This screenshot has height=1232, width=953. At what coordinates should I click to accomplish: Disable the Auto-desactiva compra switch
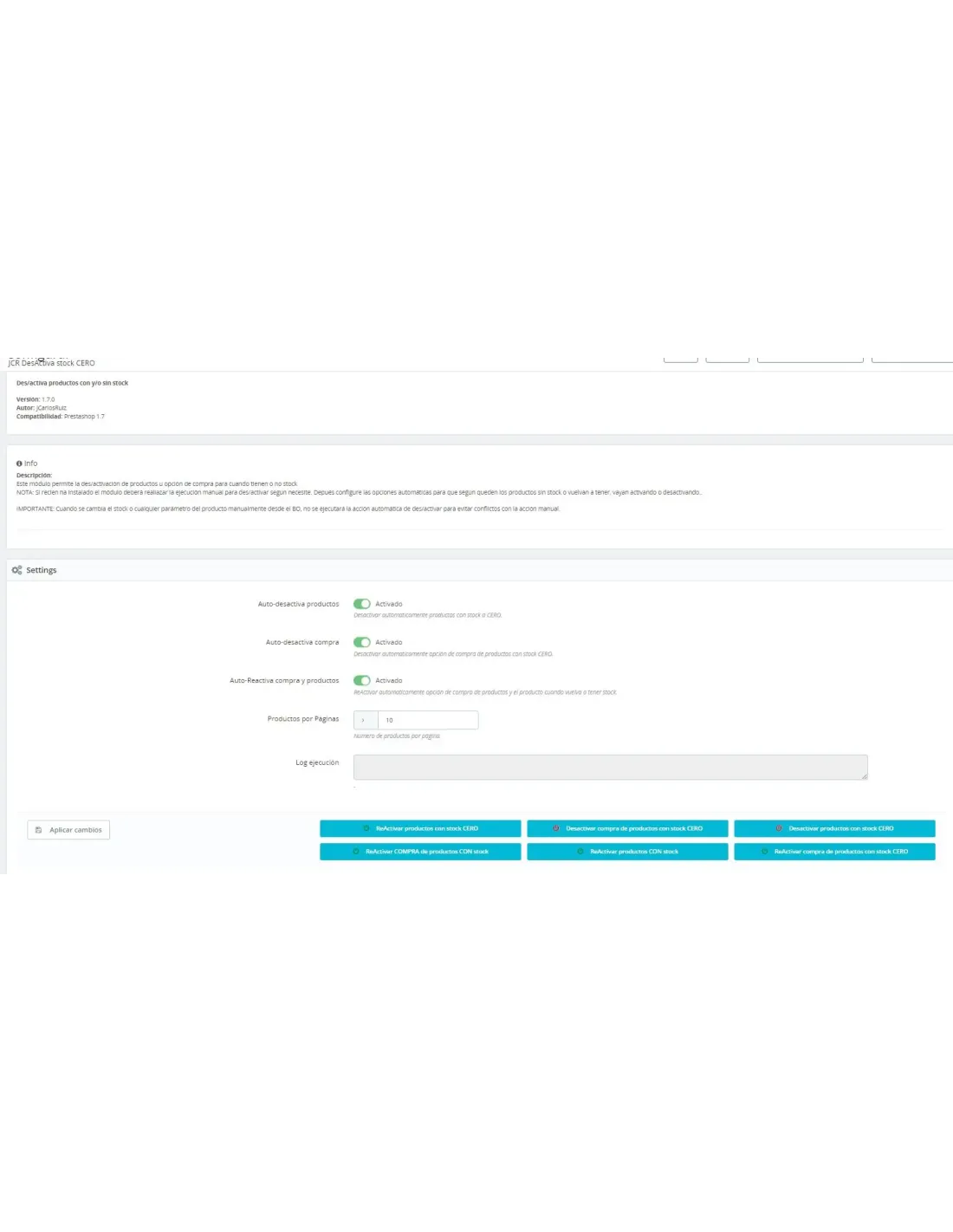click(361, 642)
